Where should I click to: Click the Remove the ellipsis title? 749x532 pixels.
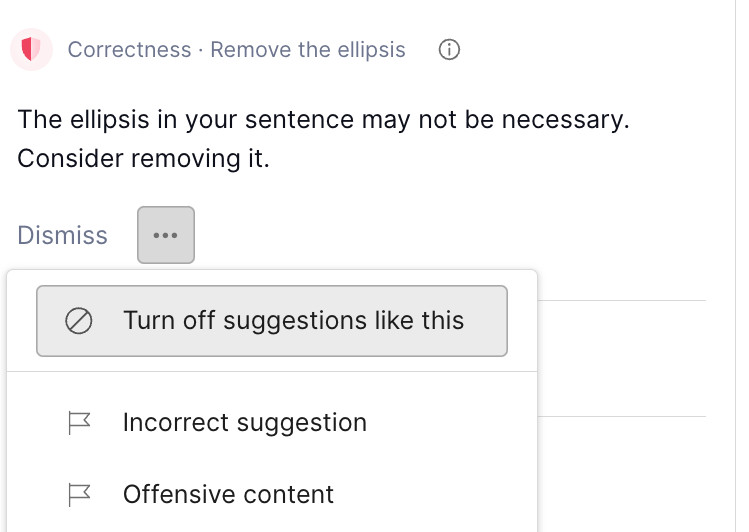tap(308, 50)
